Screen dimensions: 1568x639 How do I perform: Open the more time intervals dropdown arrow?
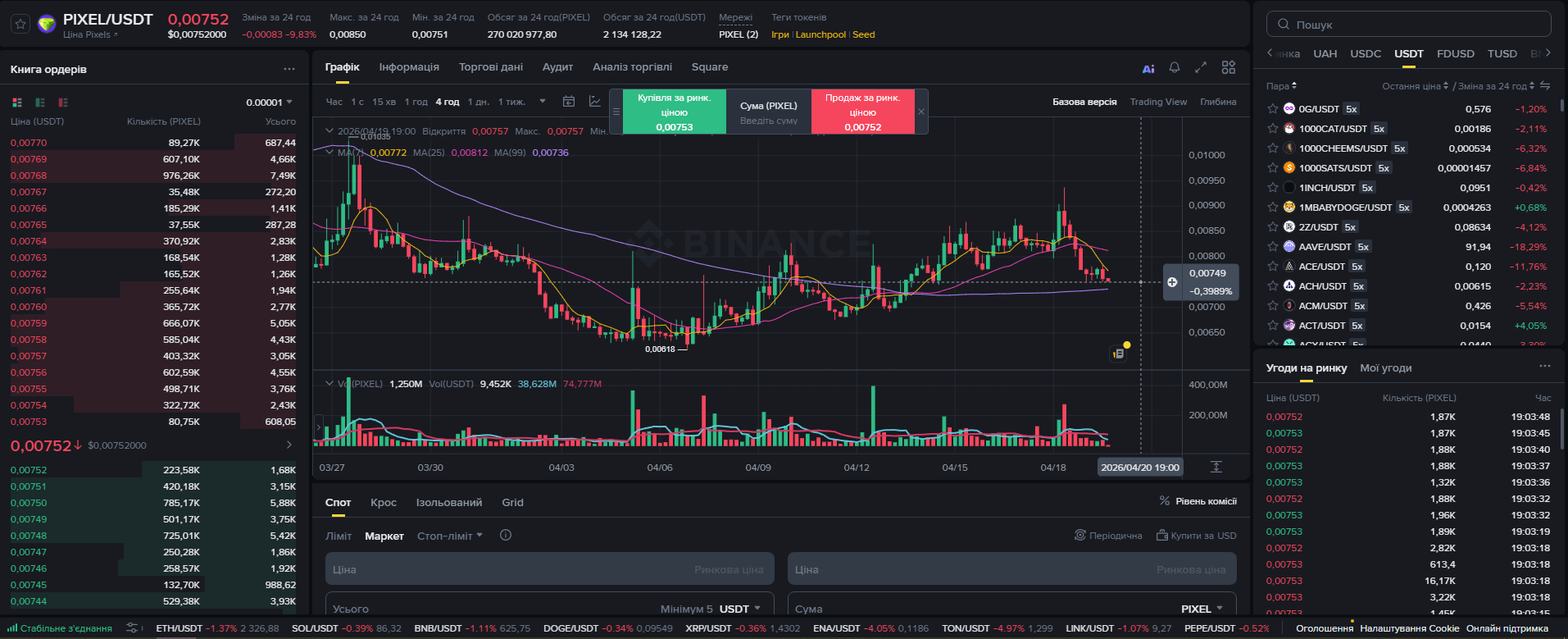click(x=543, y=102)
